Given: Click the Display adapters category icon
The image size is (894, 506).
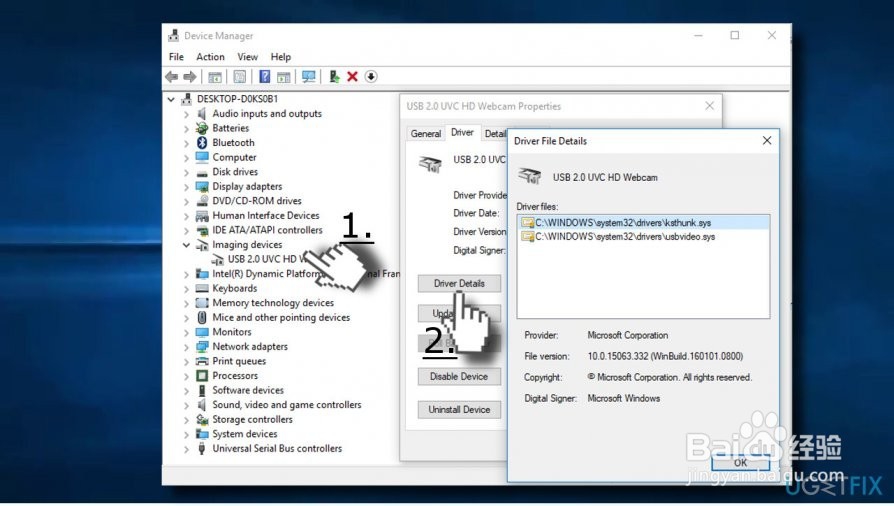Looking at the screenshot, I should click(202, 187).
